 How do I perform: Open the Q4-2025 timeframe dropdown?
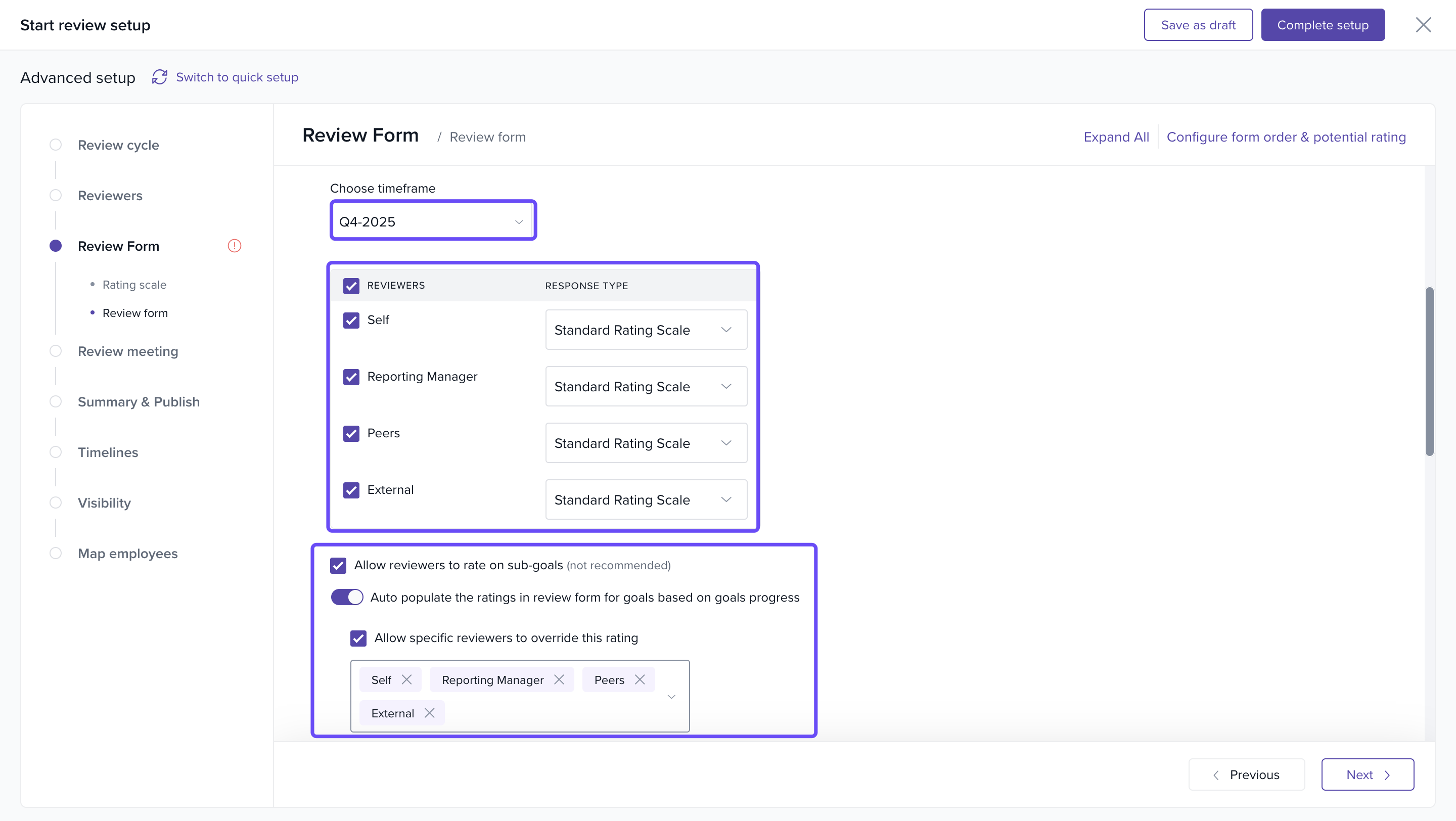click(432, 221)
